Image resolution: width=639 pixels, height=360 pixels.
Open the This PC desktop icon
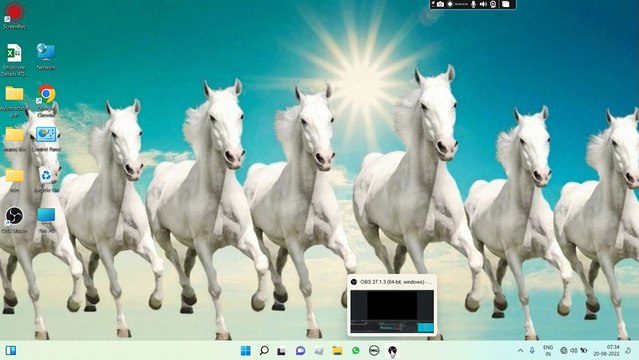coord(46,220)
